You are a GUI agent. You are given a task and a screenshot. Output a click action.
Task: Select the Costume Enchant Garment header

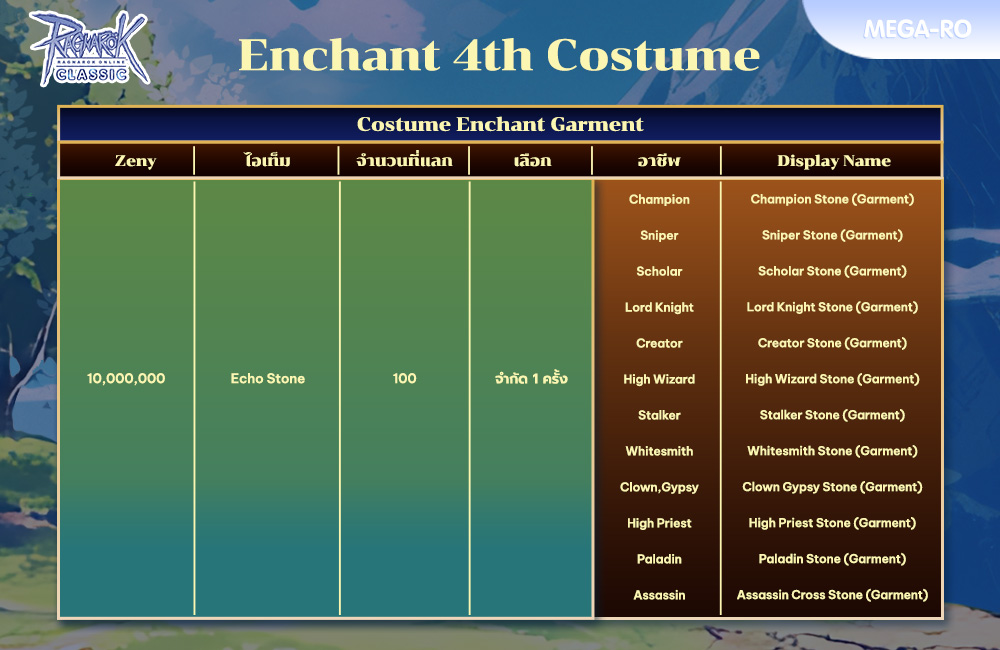tap(500, 124)
